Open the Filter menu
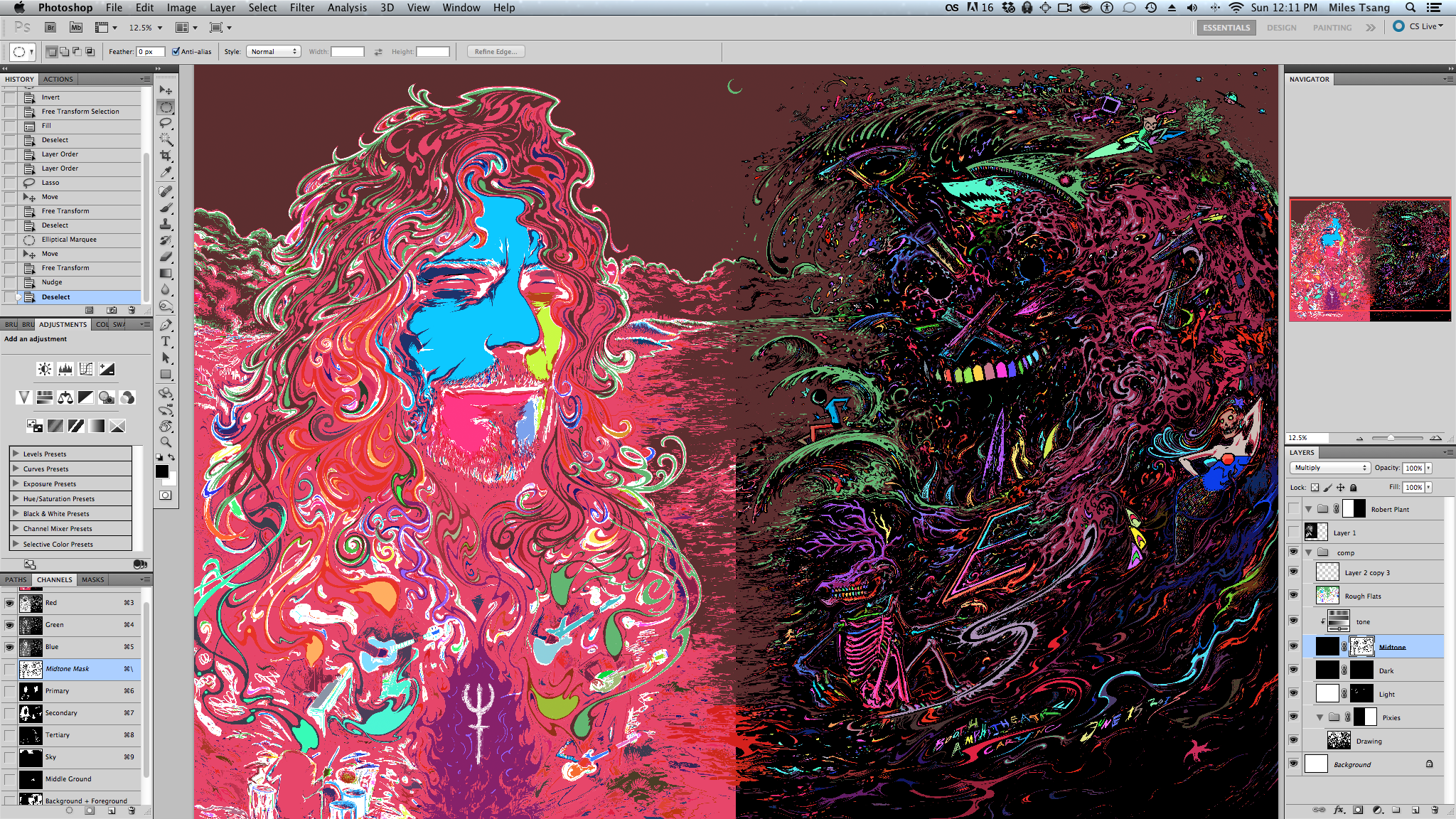The height and width of the screenshot is (819, 1456). click(x=301, y=8)
